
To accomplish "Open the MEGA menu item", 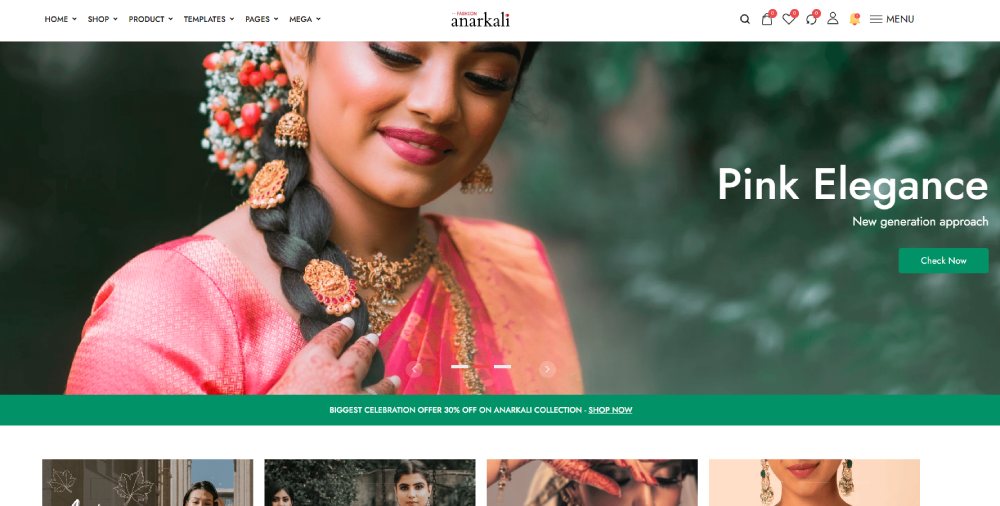I will point(305,19).
